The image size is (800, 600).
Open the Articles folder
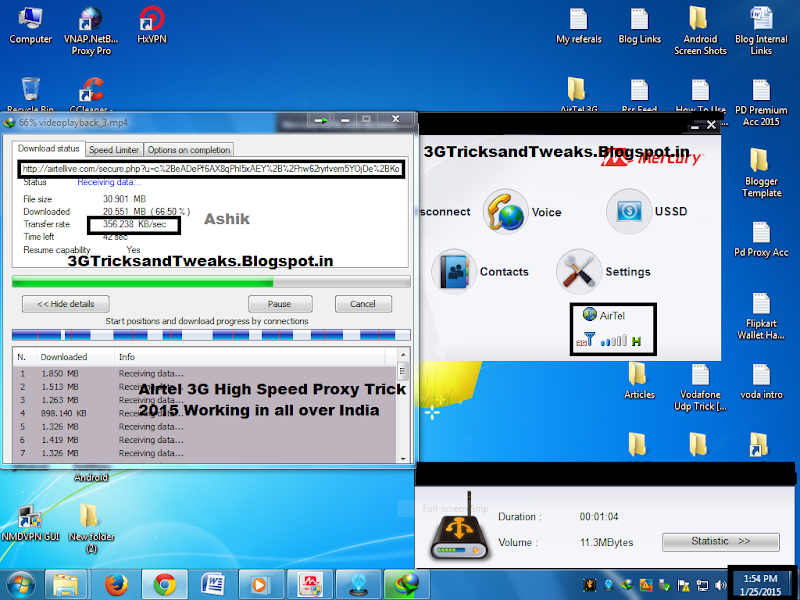pyautogui.click(x=639, y=381)
